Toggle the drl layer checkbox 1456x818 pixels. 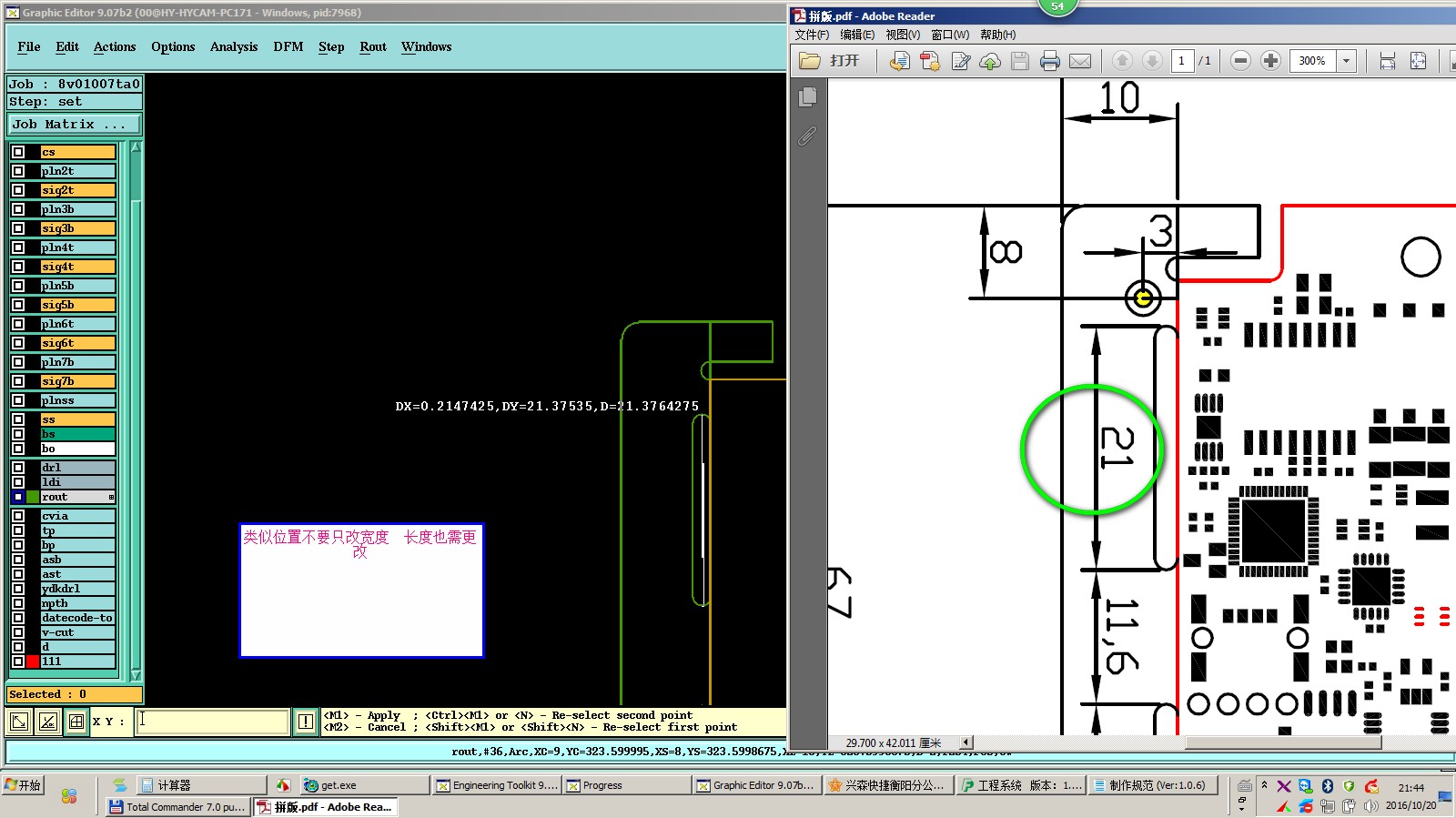coord(18,468)
